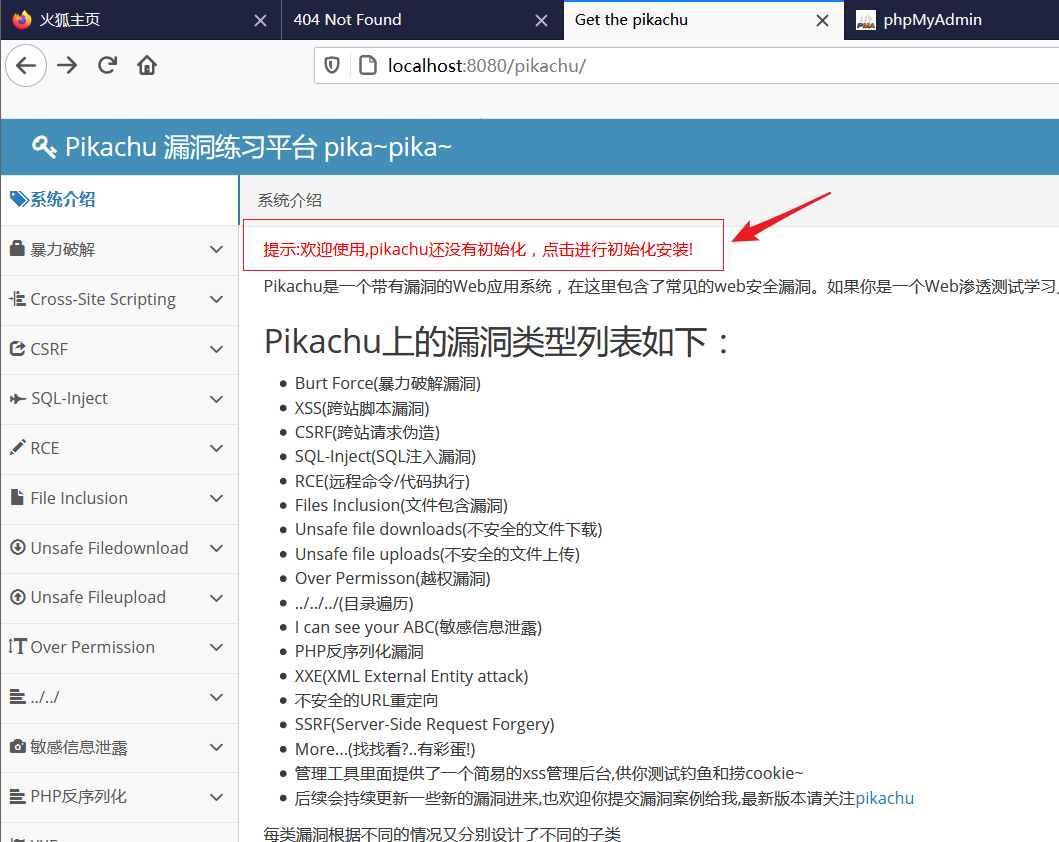This screenshot has height=842, width=1059.
Task: Click the align icon beside PHP反序列化
Action: [18, 797]
